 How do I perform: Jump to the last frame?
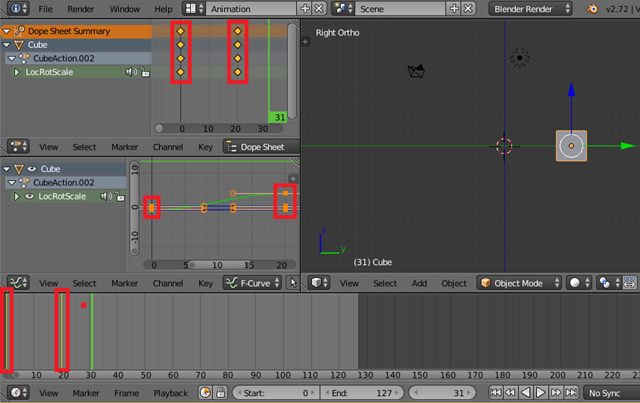coord(571,393)
